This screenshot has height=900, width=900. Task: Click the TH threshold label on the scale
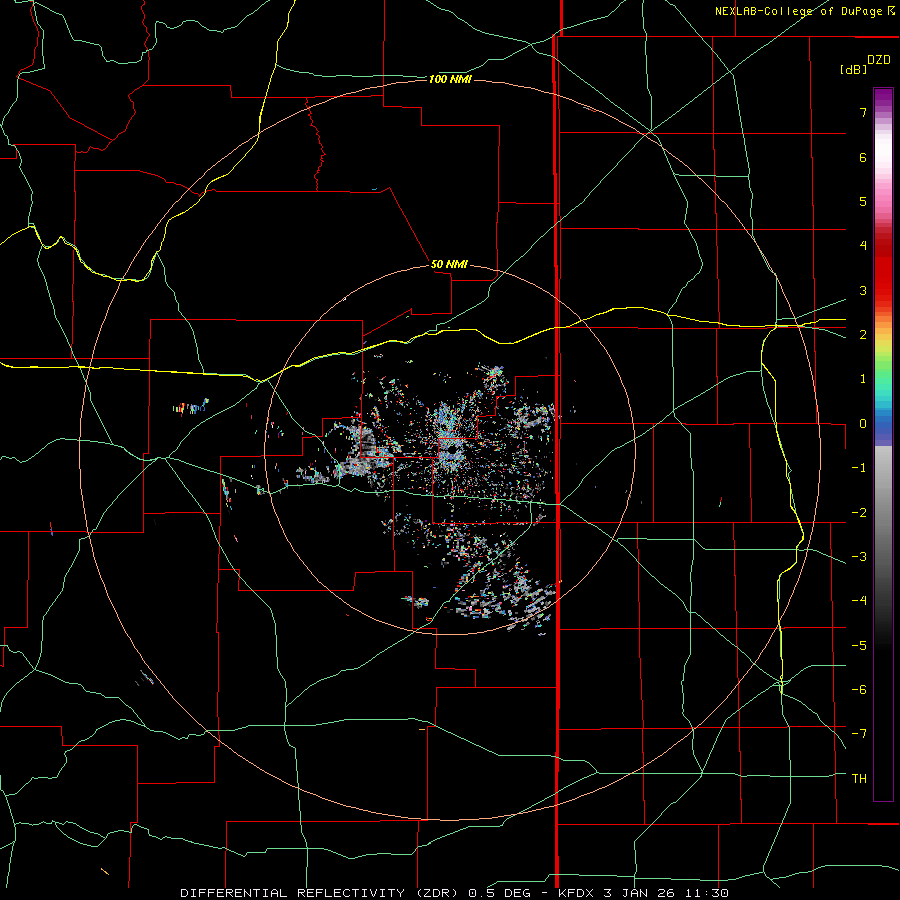pos(859,779)
